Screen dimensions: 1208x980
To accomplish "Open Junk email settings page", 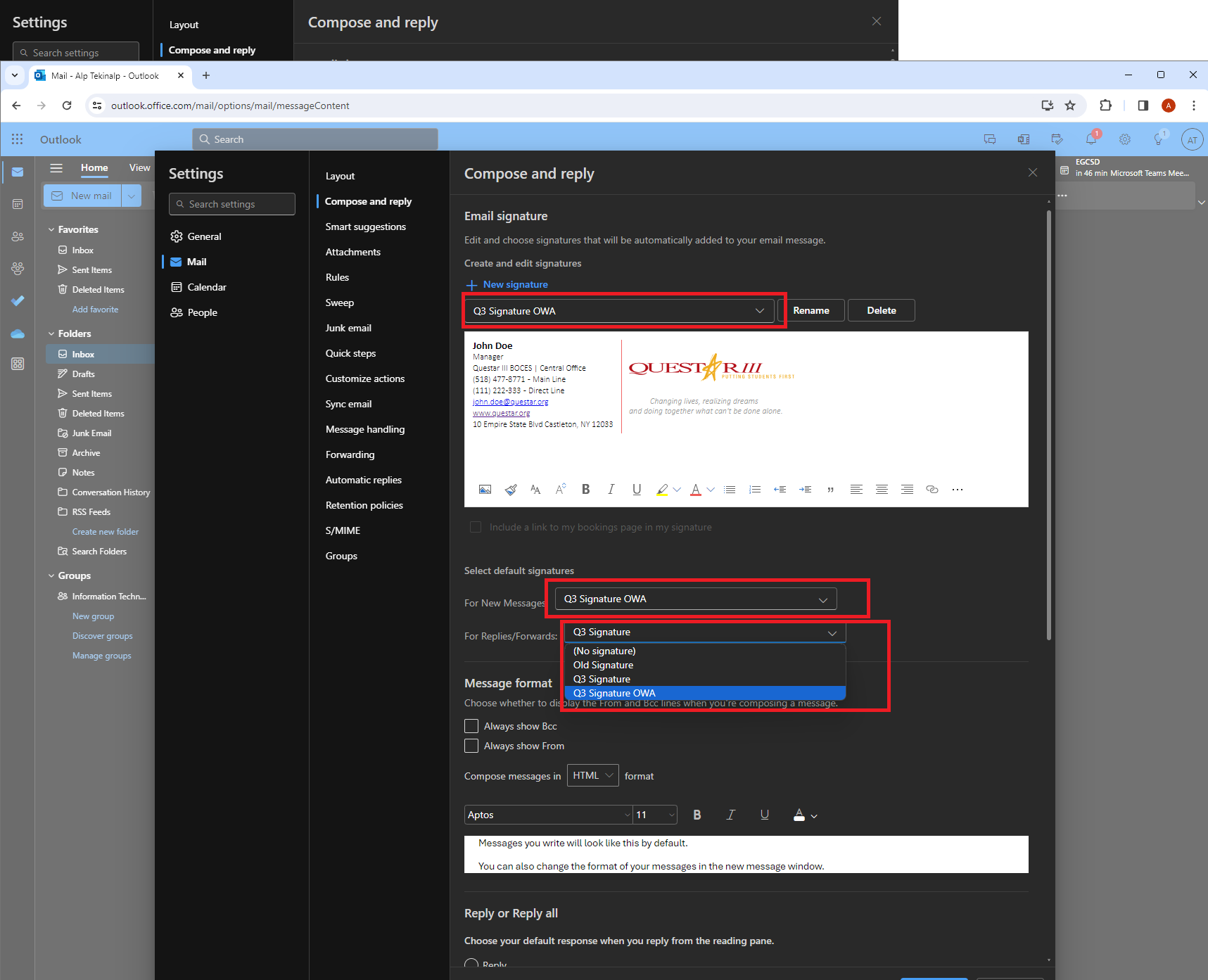I will (348, 328).
